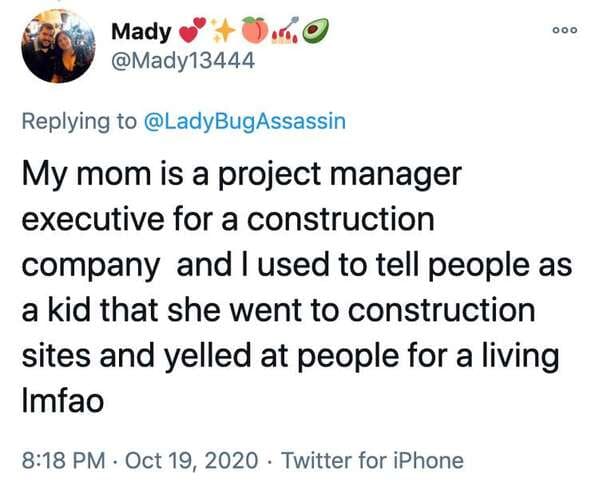
Task: Open the @LadyBugAssassin profile link
Action: pos(245,122)
